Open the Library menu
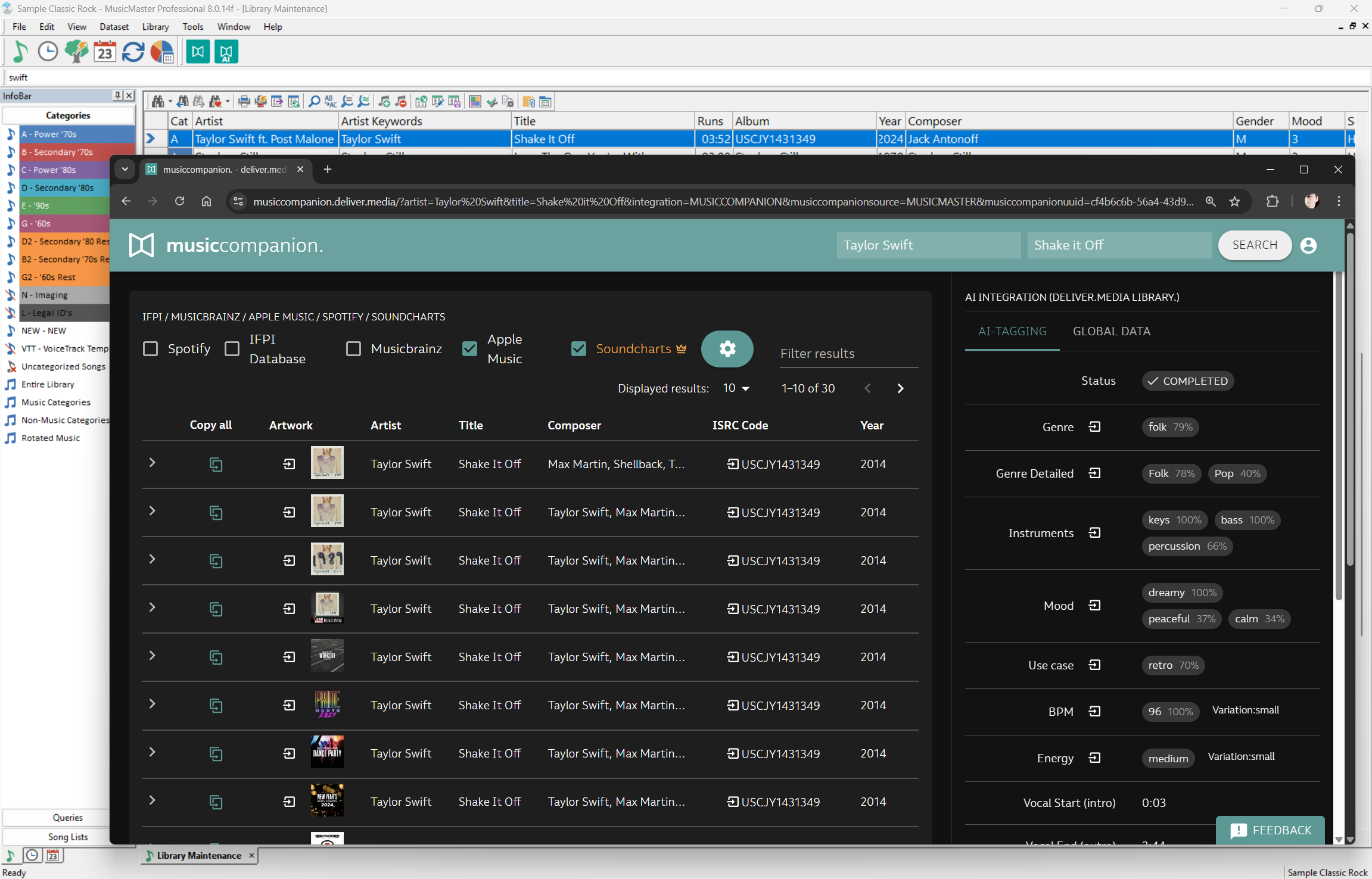 tap(155, 27)
